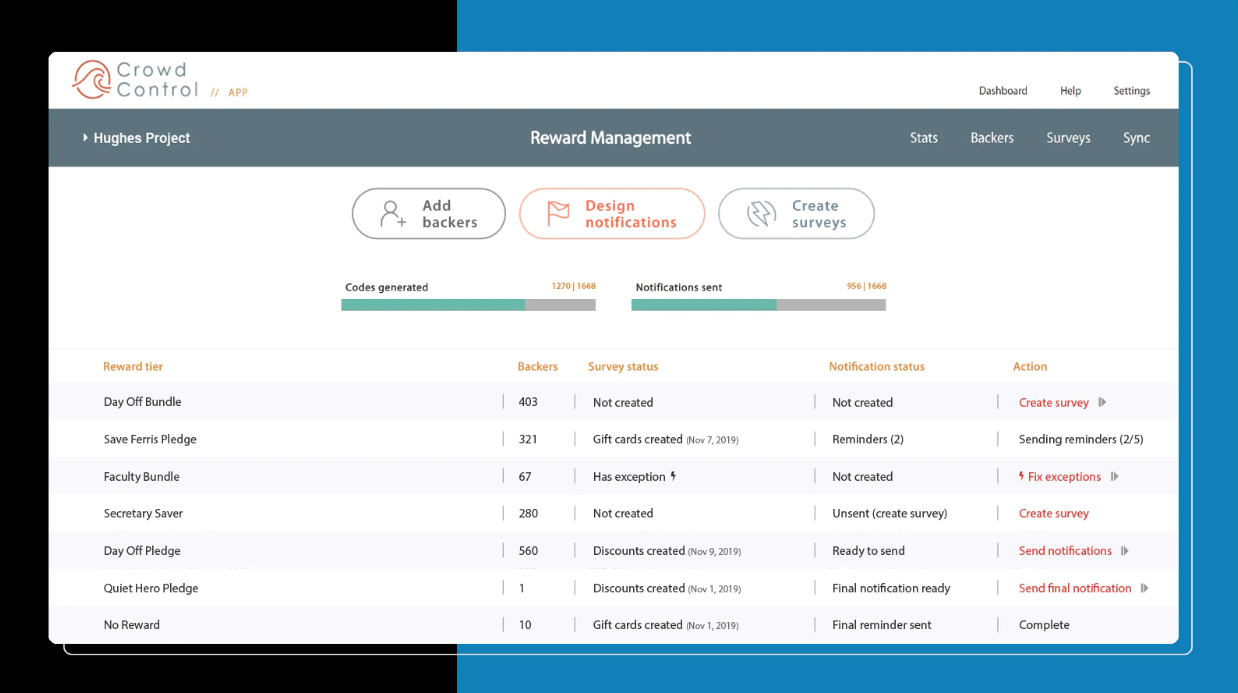Click the Design notifications button
The image size is (1238, 693).
coord(612,214)
